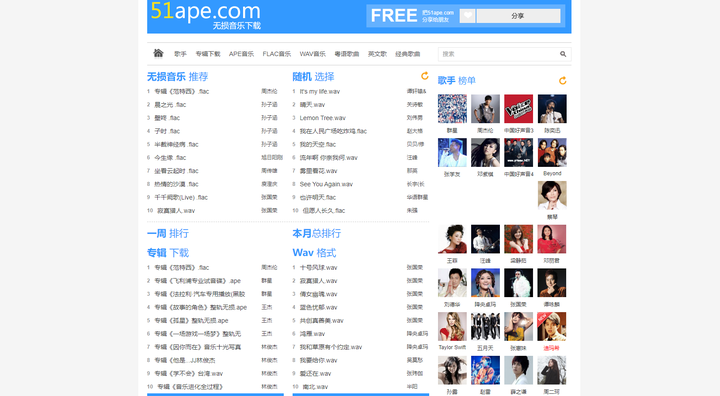Screen dimensions: 720x396
Task: Open the 歌手 menu item
Action: click(180, 54)
